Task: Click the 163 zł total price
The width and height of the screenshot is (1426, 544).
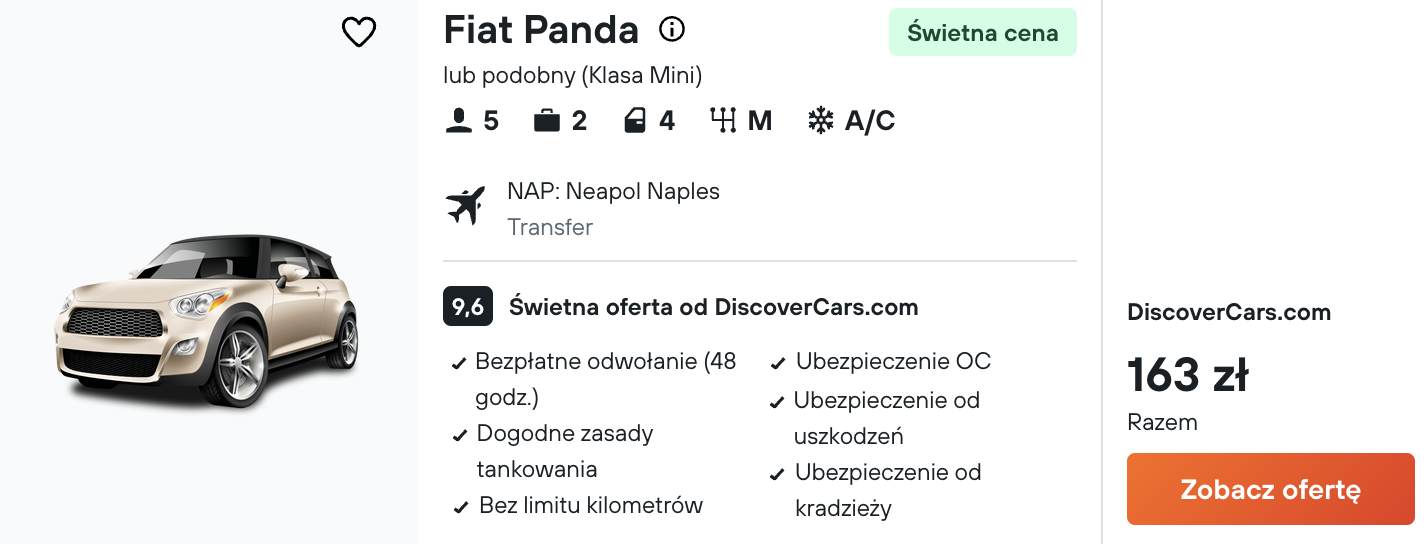Action: pos(1187,375)
